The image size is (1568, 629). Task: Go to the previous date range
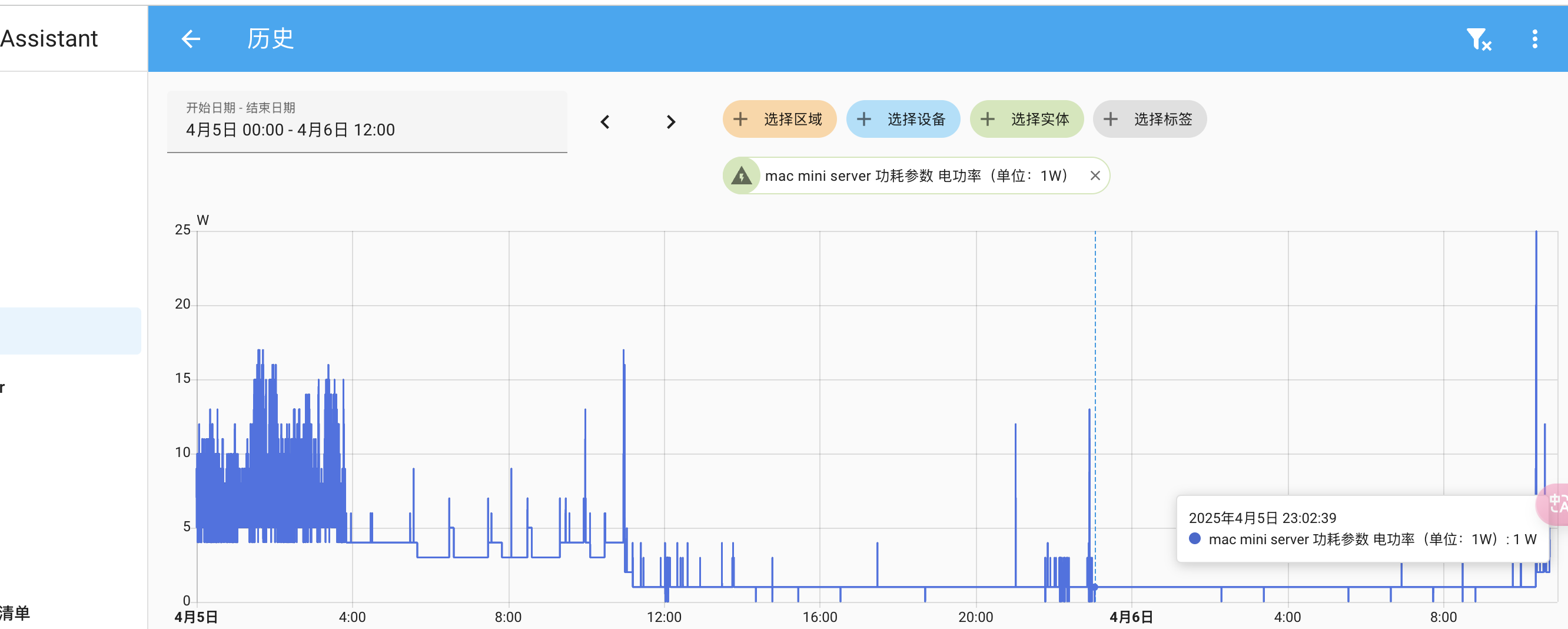coord(604,122)
